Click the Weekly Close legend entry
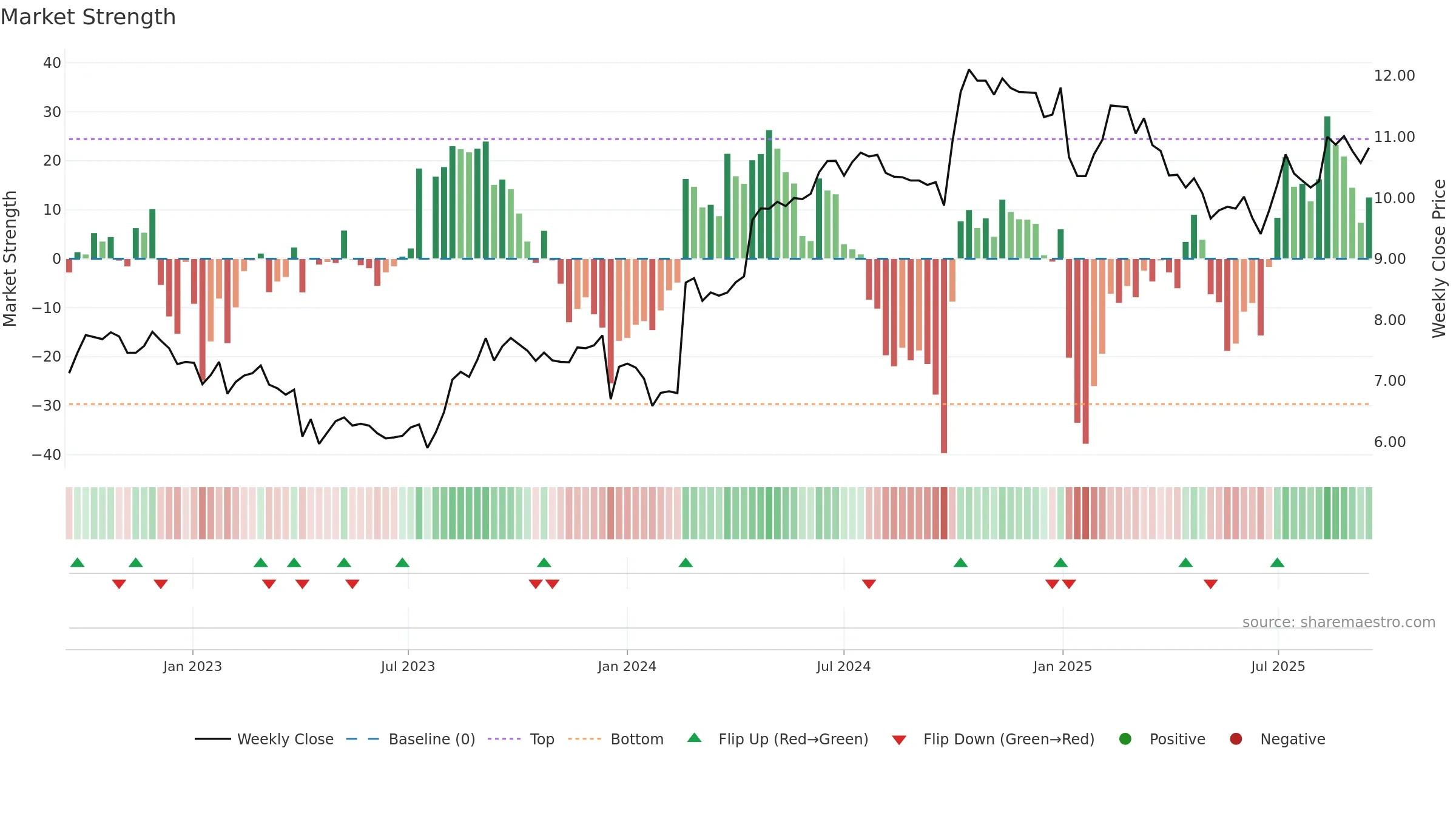The width and height of the screenshot is (1456, 819). [265, 739]
